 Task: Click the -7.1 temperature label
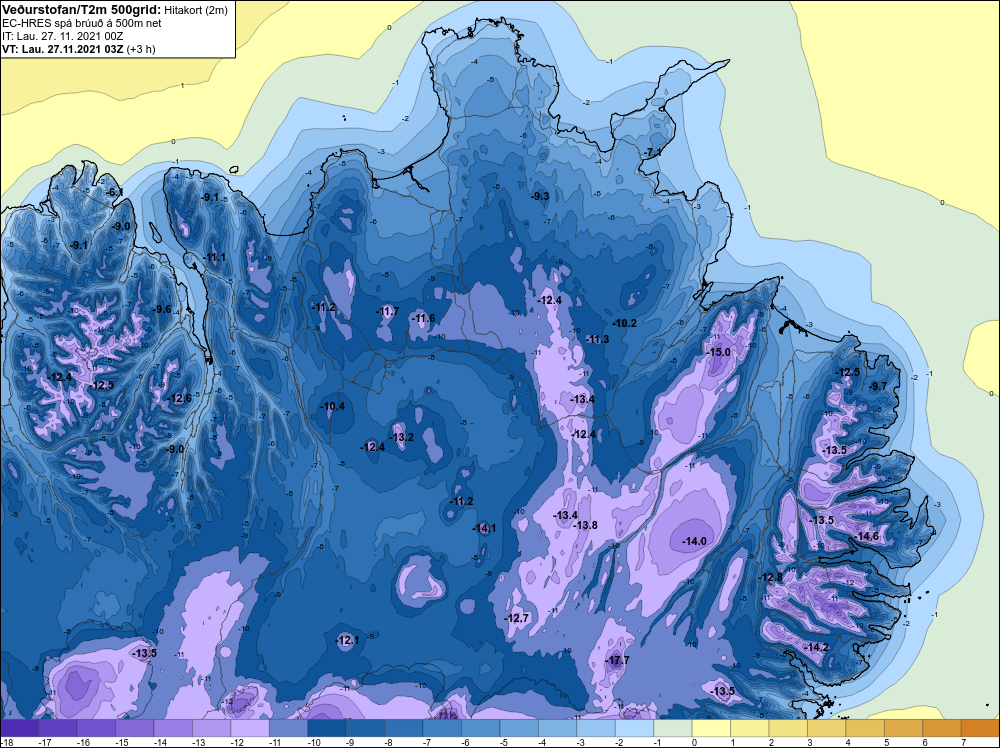(x=652, y=152)
